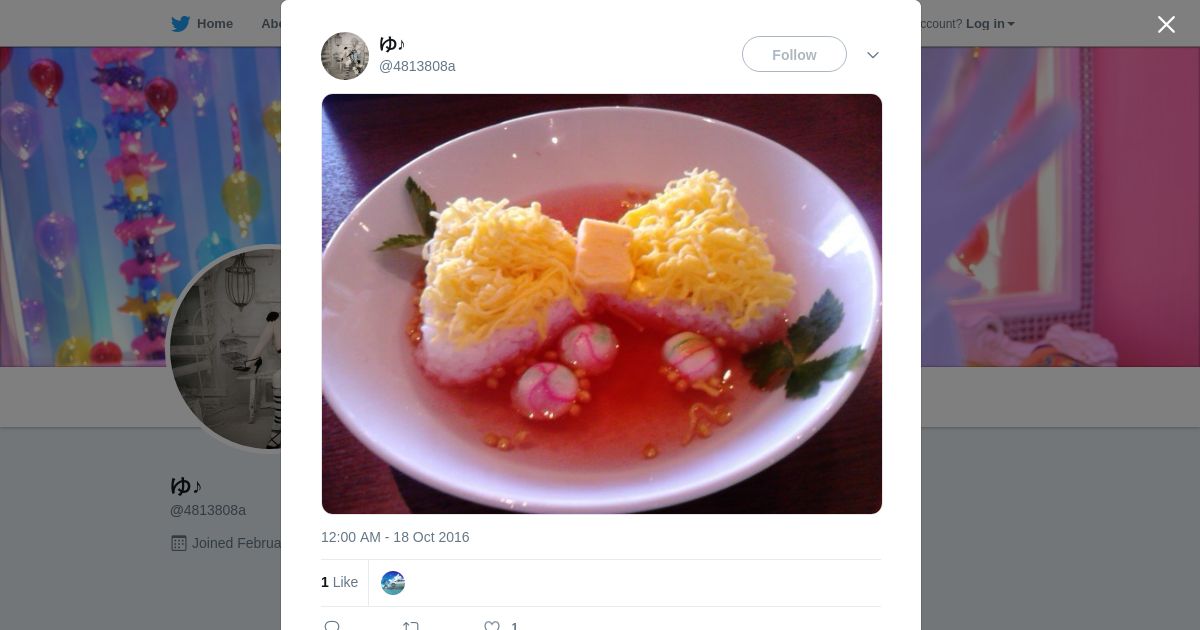
Task: Click the tweet timestamp 18 Oct 2016
Action: (x=395, y=537)
